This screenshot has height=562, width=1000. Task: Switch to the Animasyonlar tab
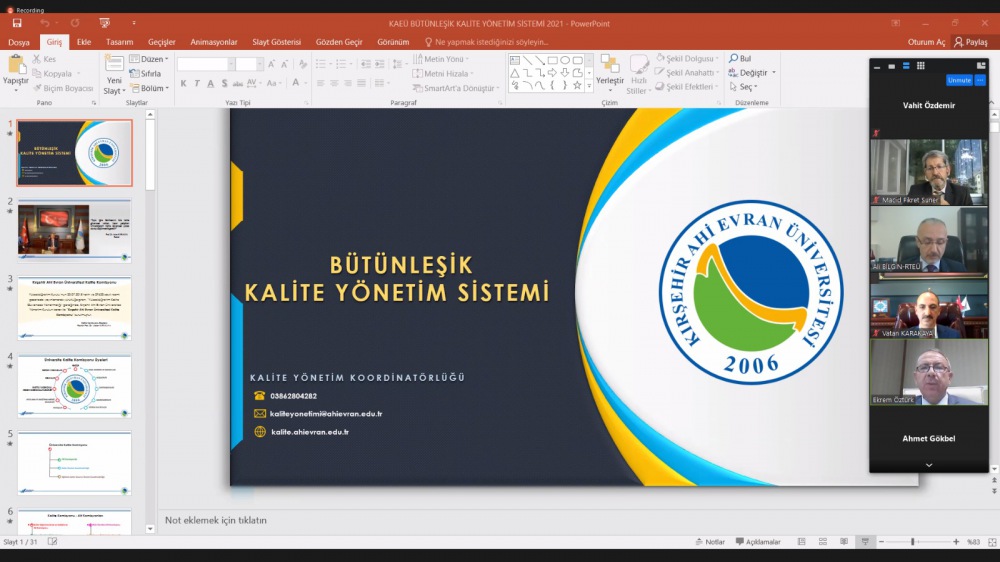(x=214, y=42)
